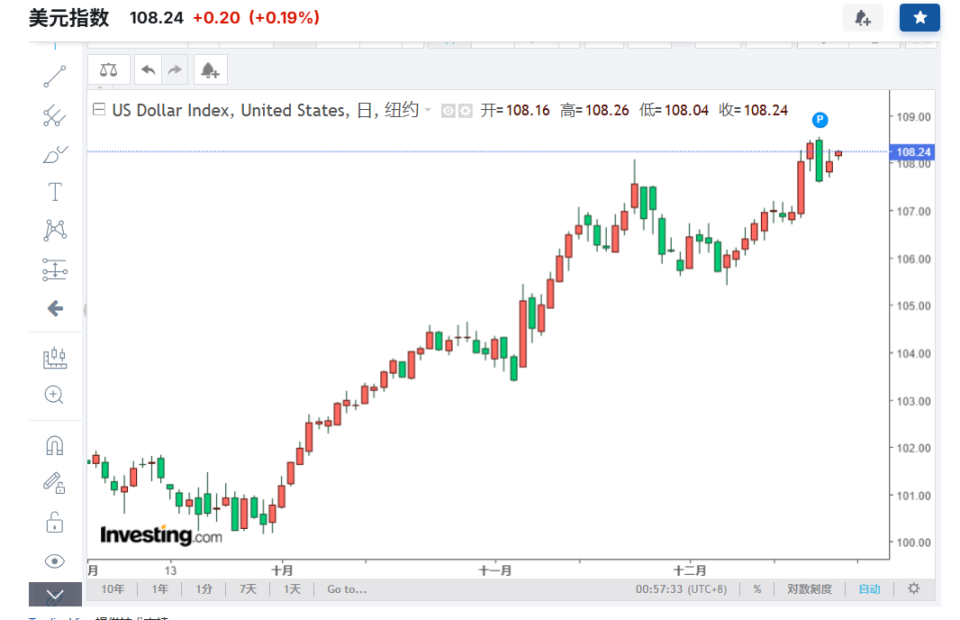Click the 109.00 price axis label
This screenshot has width=960, height=620.
click(x=913, y=117)
